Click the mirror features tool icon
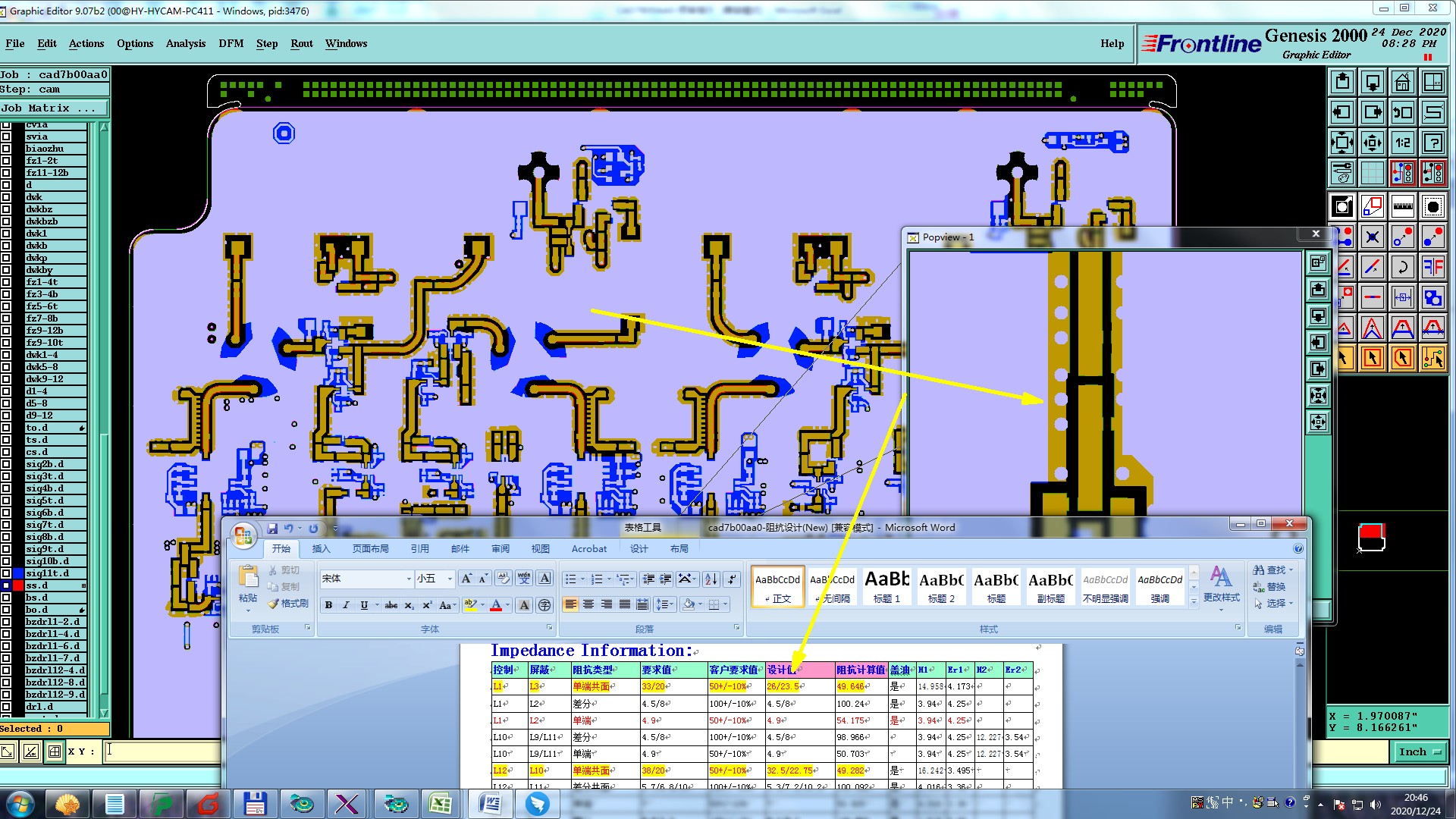This screenshot has width=1456, height=819. (1432, 267)
